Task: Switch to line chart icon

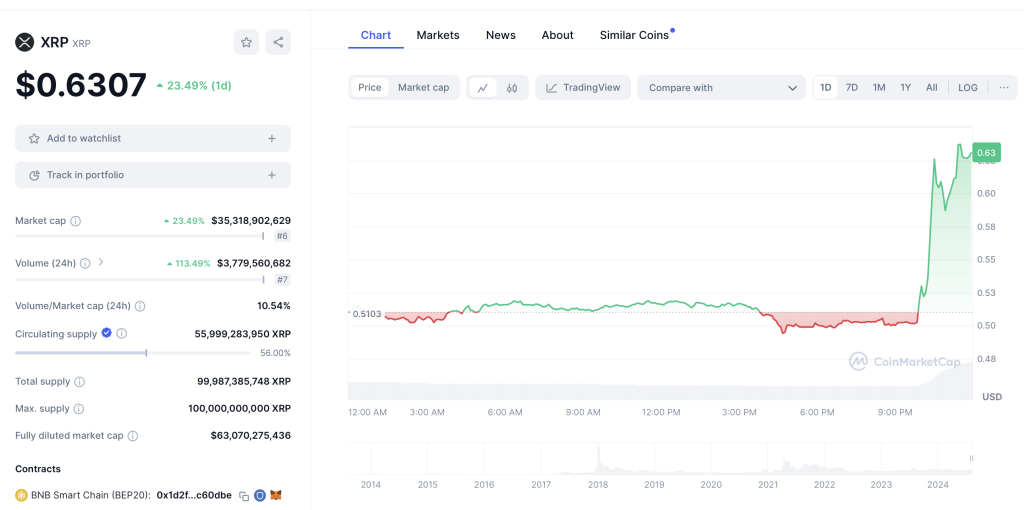Action: (x=483, y=88)
